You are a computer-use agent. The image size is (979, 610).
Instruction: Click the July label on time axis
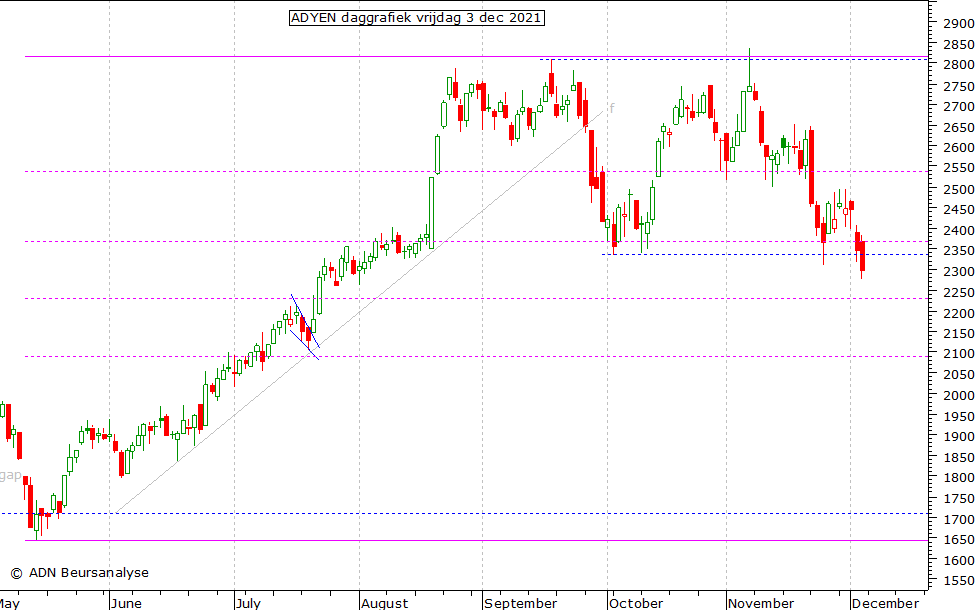[x=248, y=603]
